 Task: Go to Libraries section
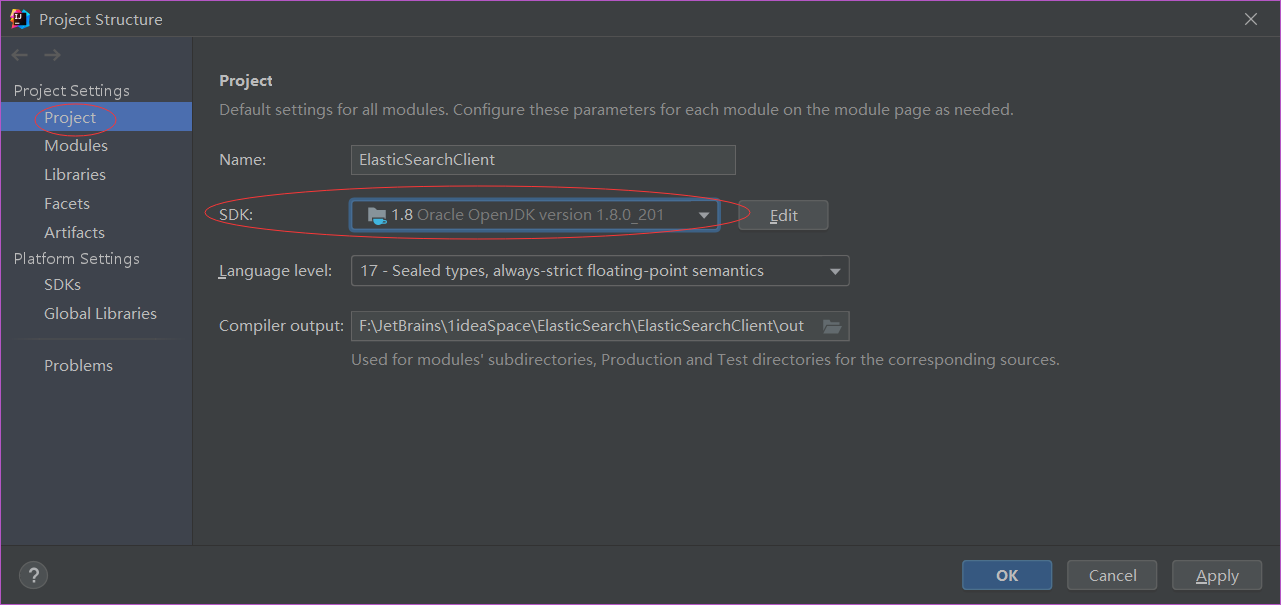coord(75,175)
